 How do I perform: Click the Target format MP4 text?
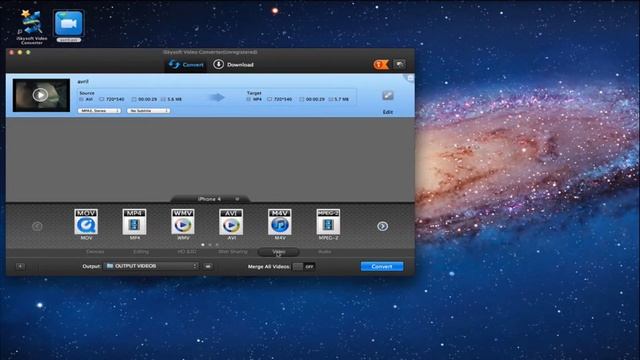(257, 99)
